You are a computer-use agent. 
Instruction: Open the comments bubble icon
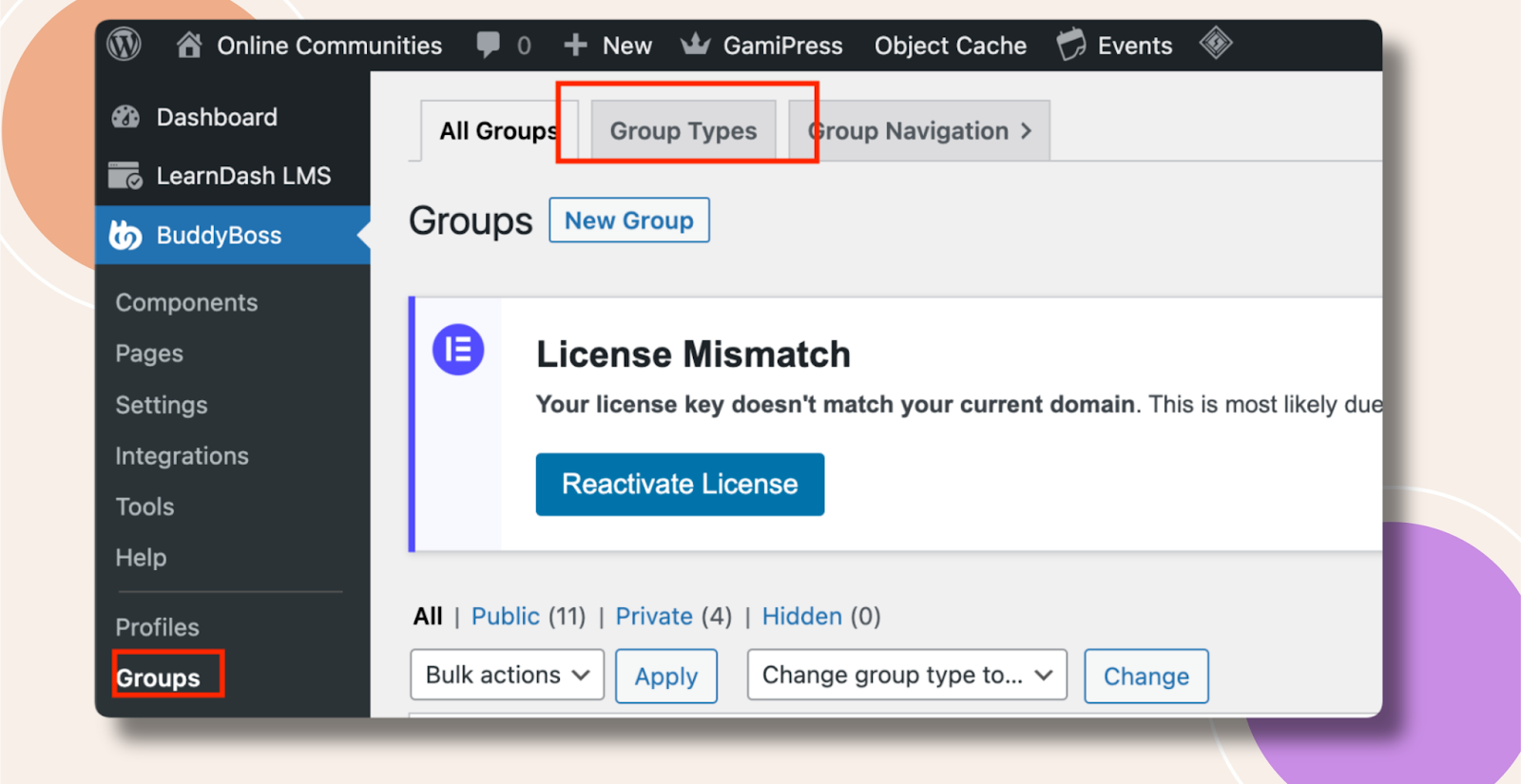coord(489,45)
